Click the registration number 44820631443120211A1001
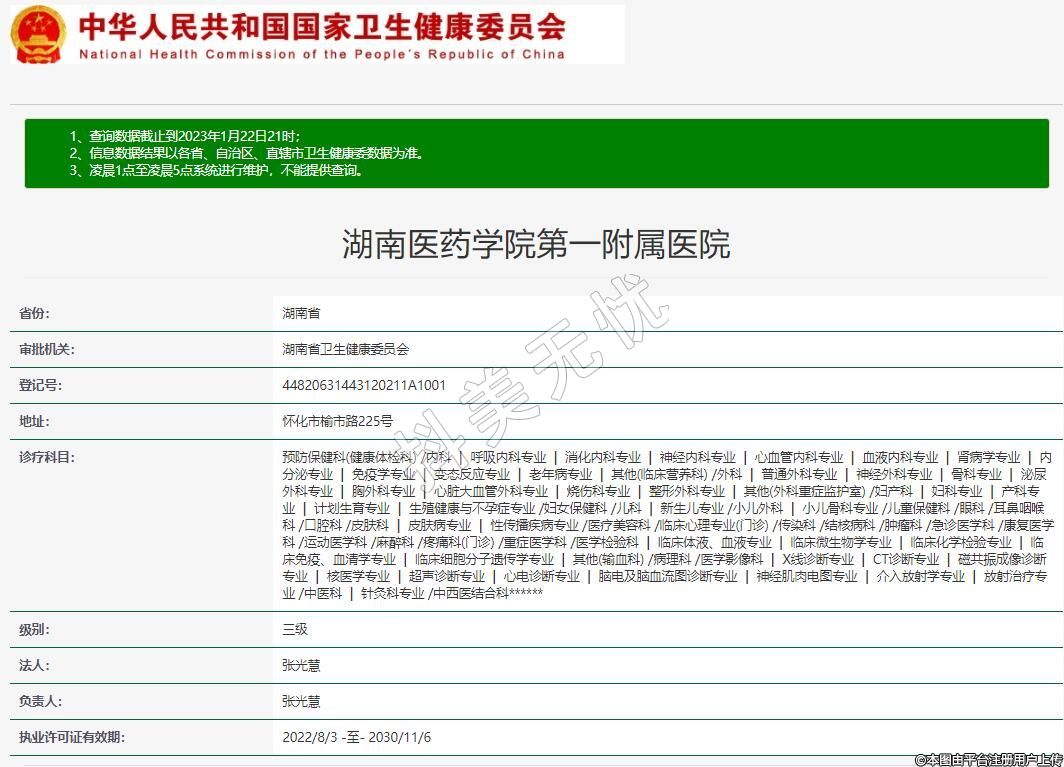 [x=364, y=385]
